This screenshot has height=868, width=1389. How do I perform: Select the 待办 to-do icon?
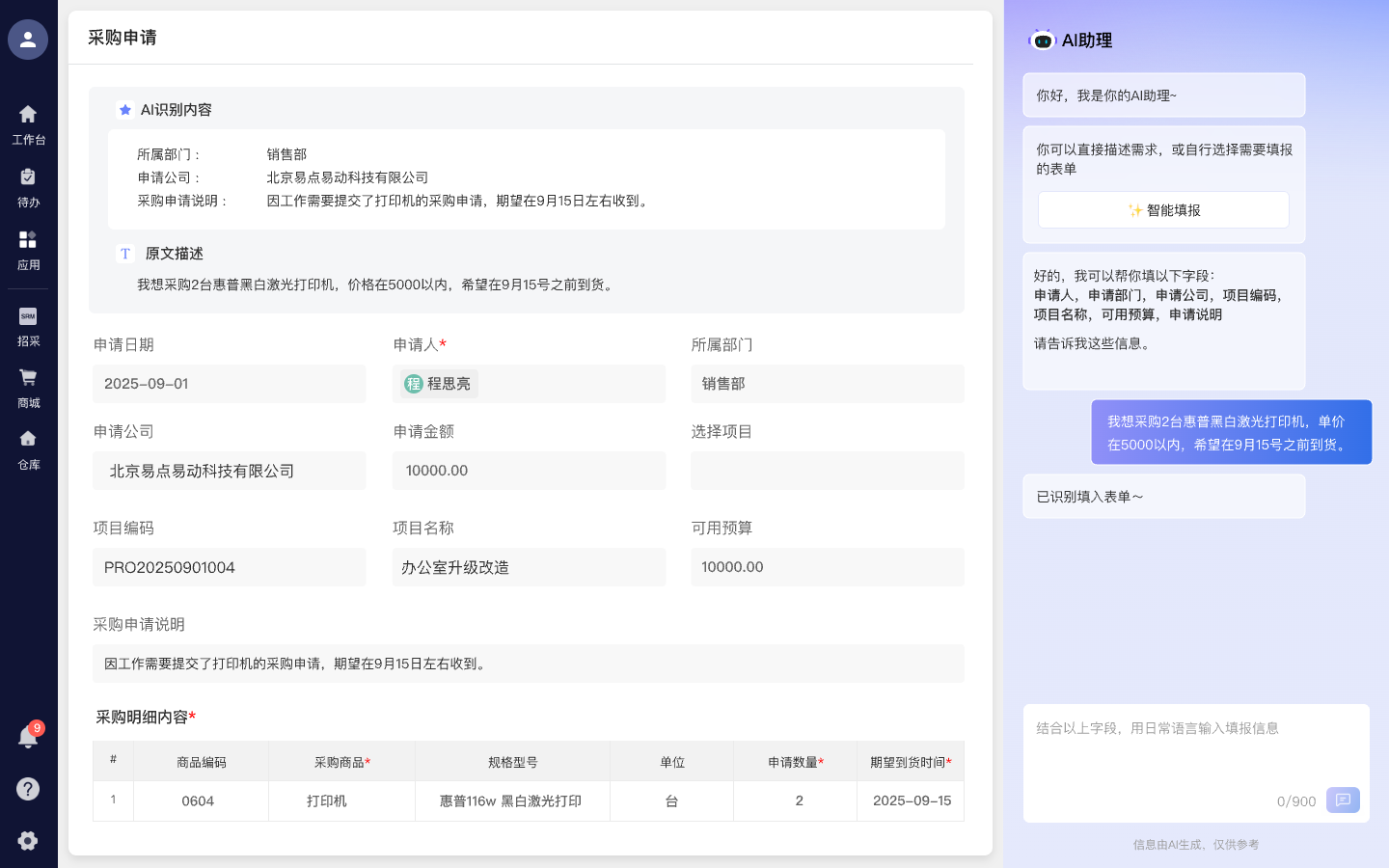[x=28, y=185]
